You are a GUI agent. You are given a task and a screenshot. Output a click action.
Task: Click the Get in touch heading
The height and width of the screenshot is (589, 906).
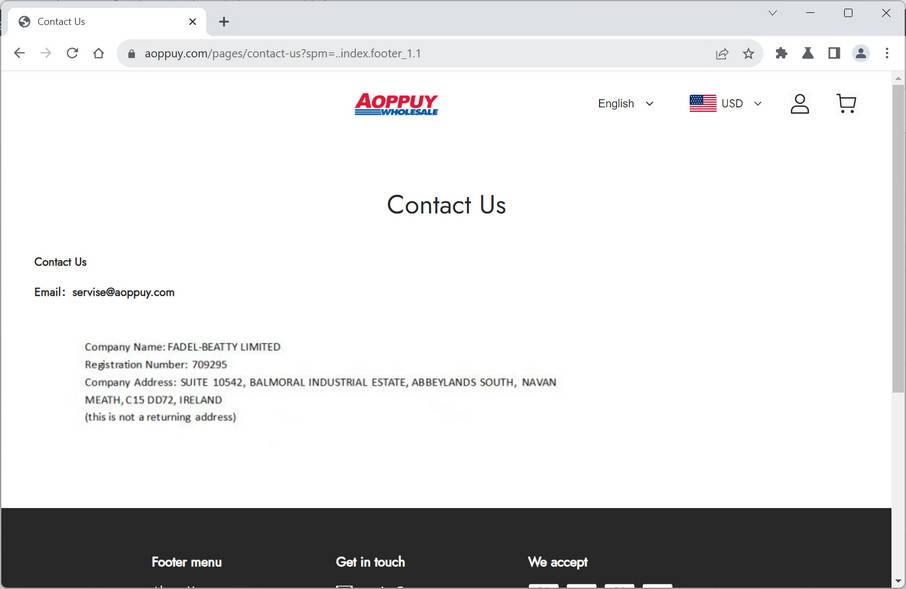pos(370,562)
